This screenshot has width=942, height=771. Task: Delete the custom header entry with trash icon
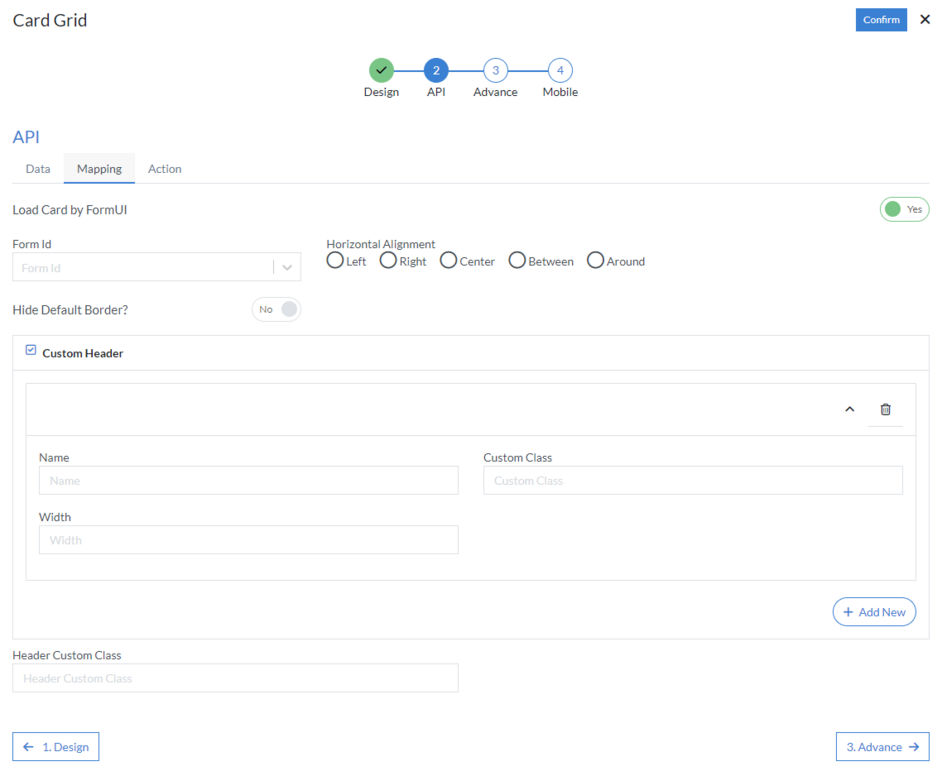[x=885, y=409]
